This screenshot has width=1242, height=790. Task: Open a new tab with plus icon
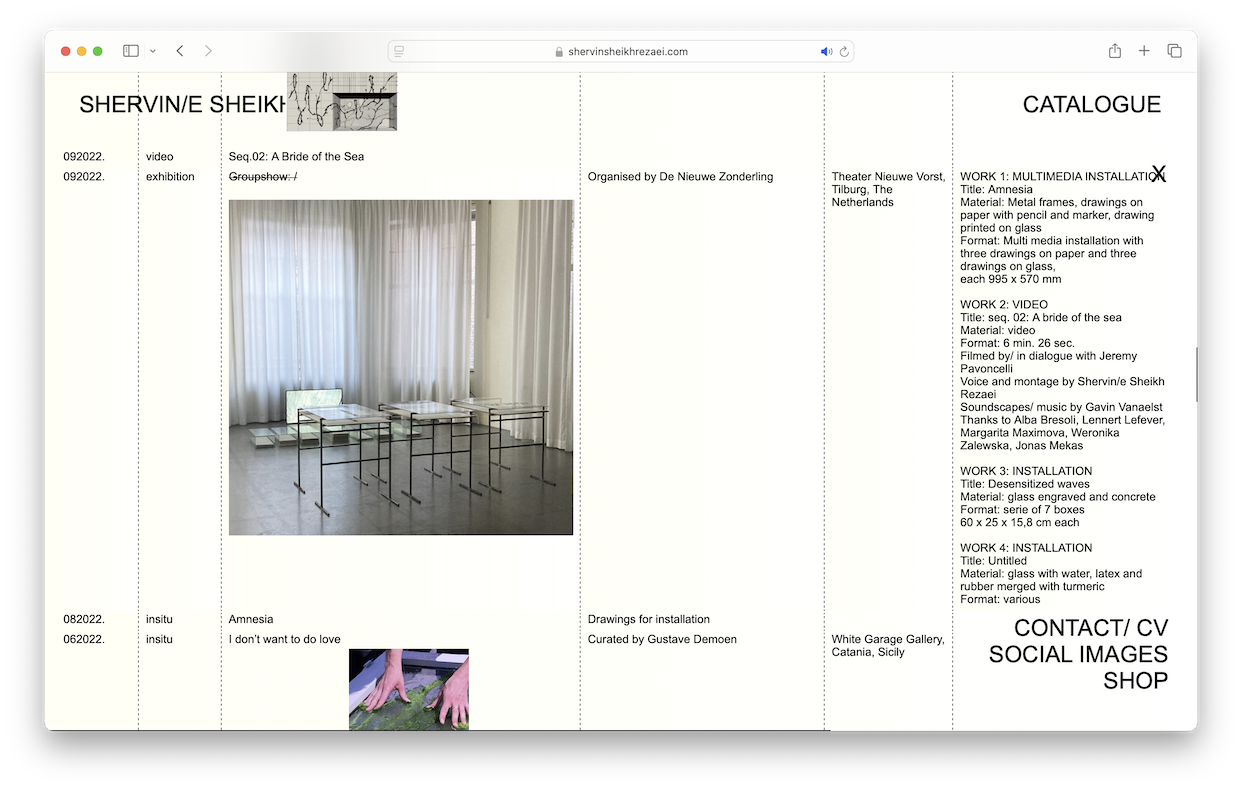(1144, 51)
